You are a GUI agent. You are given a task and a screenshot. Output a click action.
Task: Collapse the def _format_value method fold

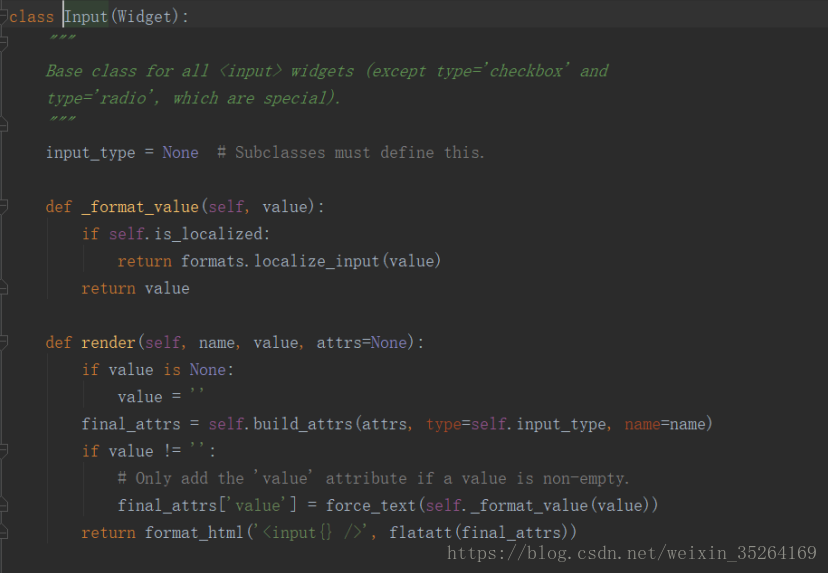tap(3, 206)
